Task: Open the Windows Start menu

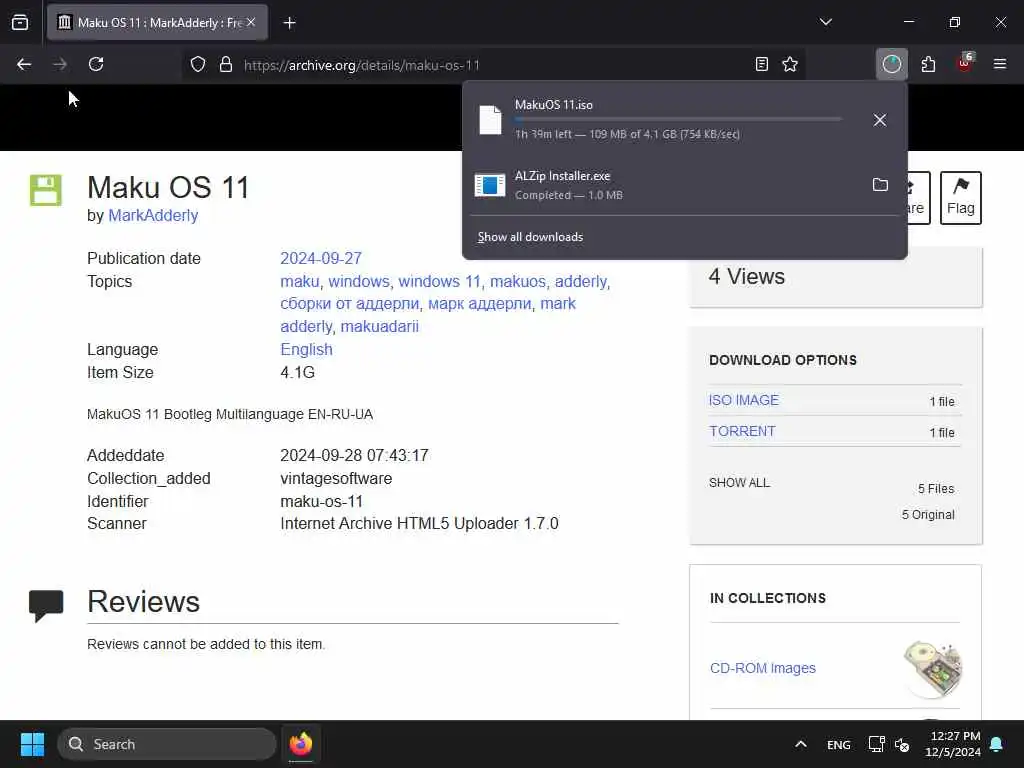Action: [x=32, y=744]
